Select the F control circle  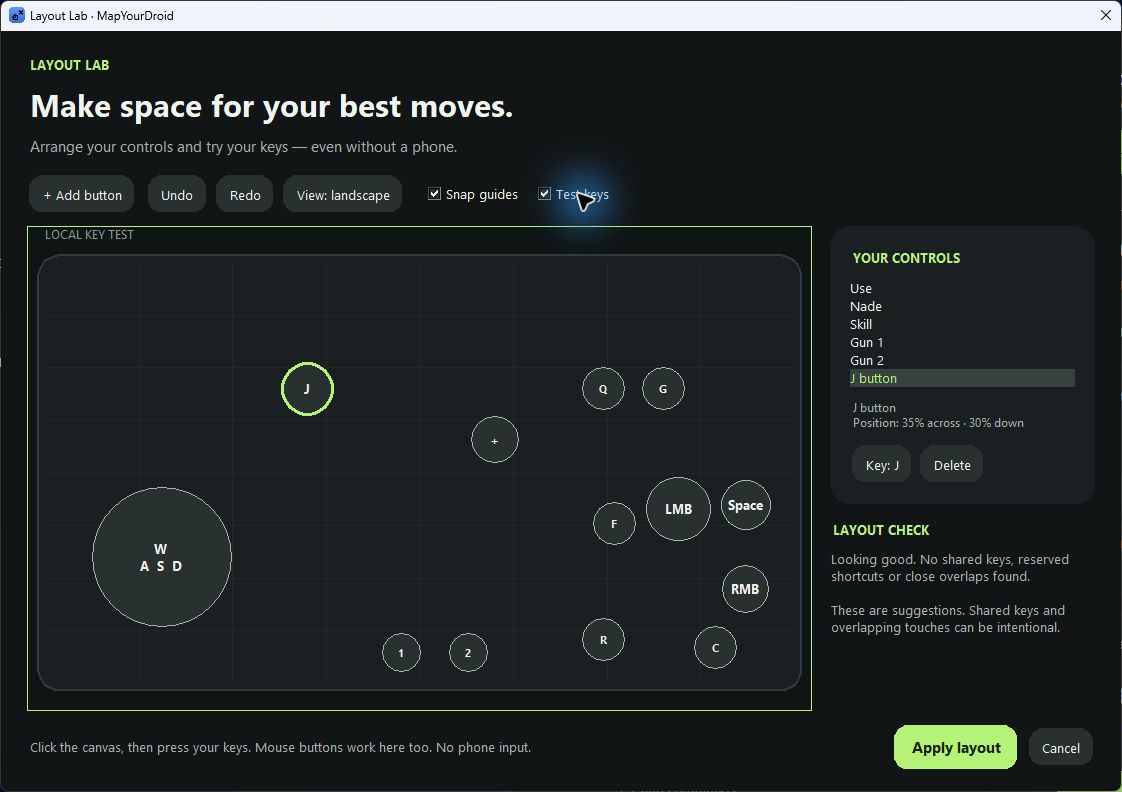(x=614, y=523)
